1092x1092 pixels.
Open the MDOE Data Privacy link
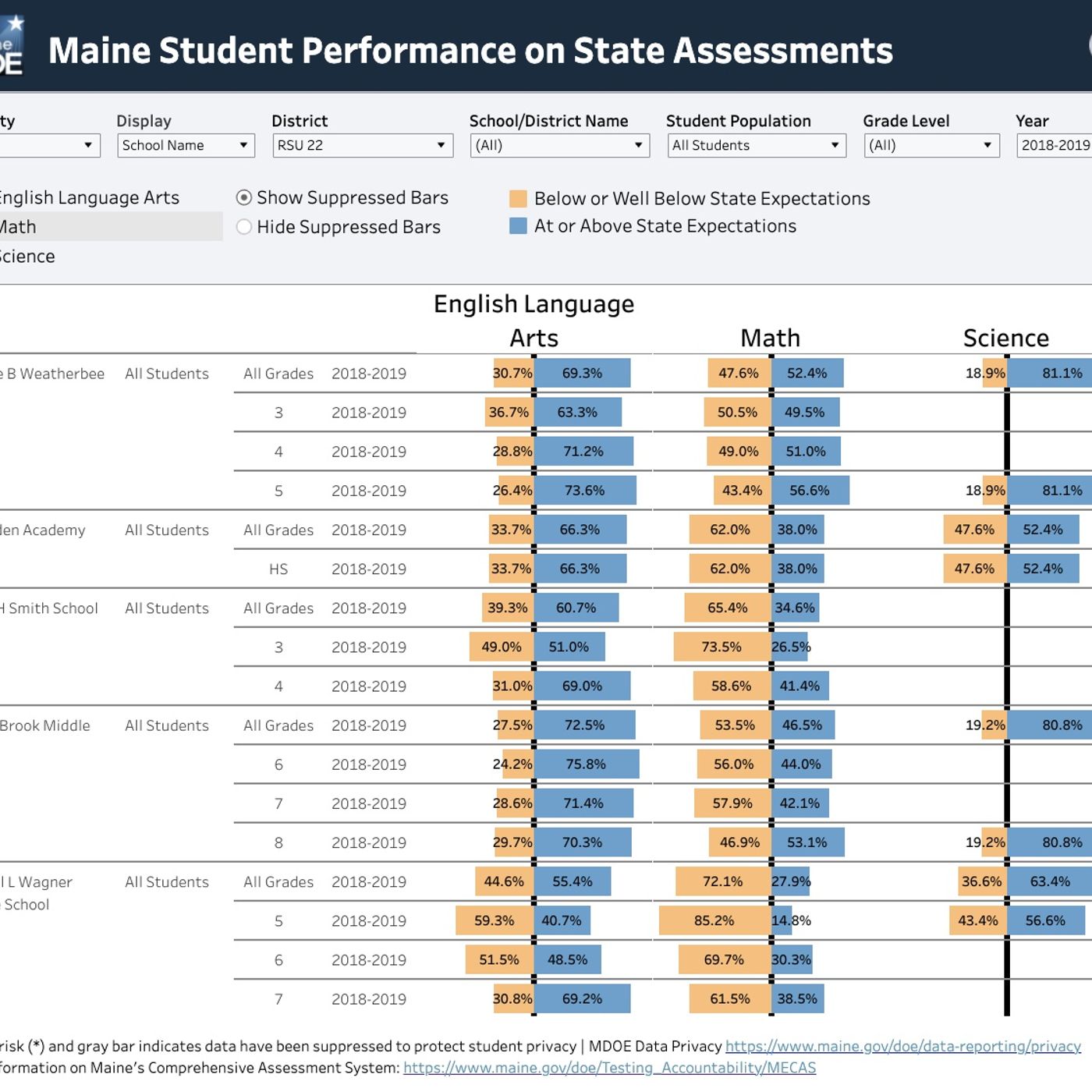tap(903, 1047)
